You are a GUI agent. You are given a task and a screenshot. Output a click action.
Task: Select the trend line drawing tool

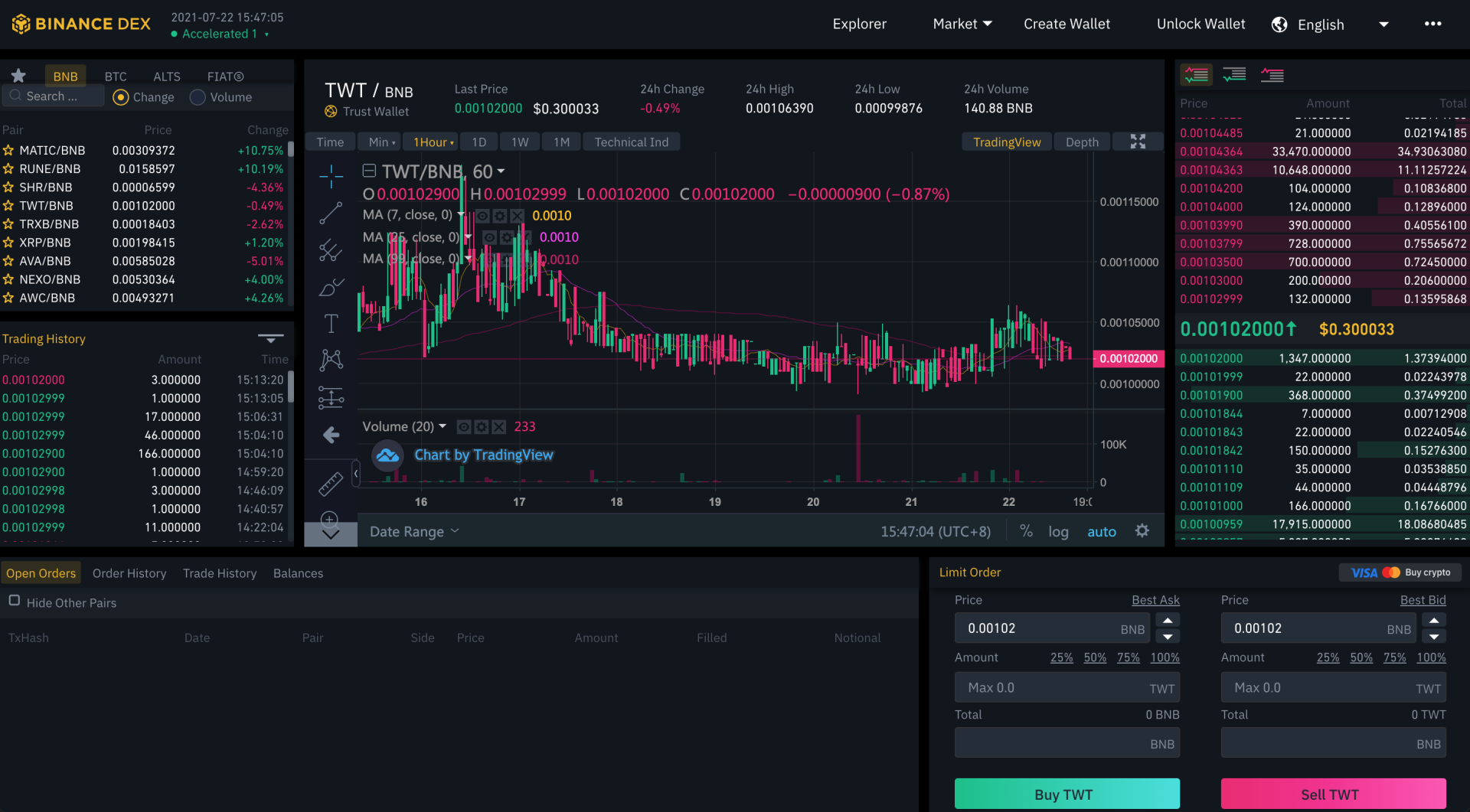coord(331,214)
